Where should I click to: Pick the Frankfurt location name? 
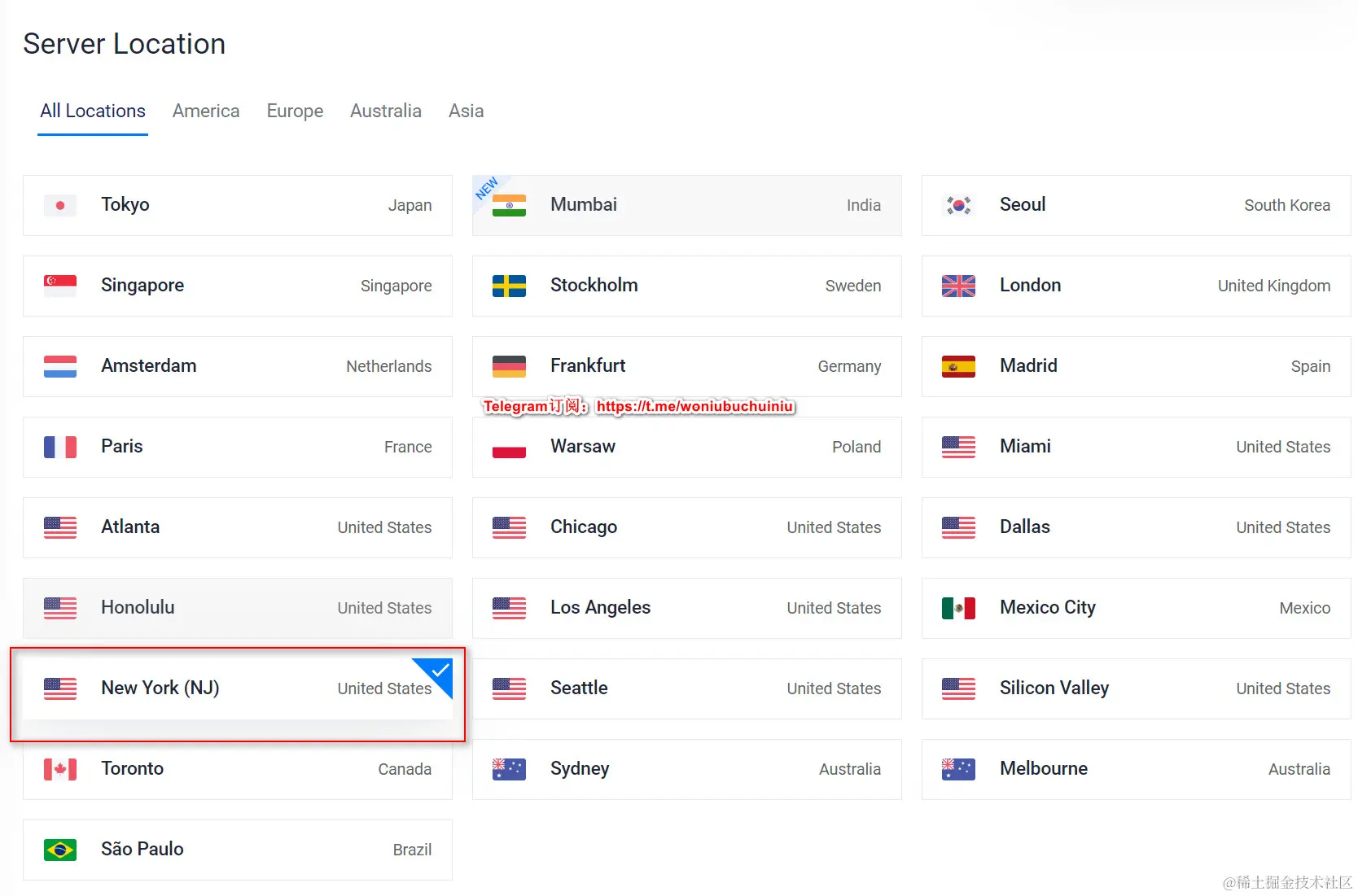[x=588, y=365]
